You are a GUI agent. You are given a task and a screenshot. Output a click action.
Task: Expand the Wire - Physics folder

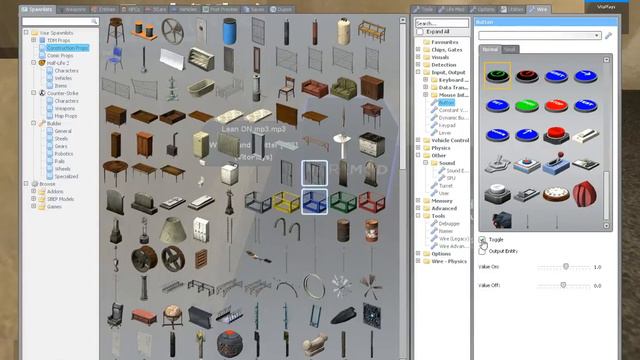418,261
